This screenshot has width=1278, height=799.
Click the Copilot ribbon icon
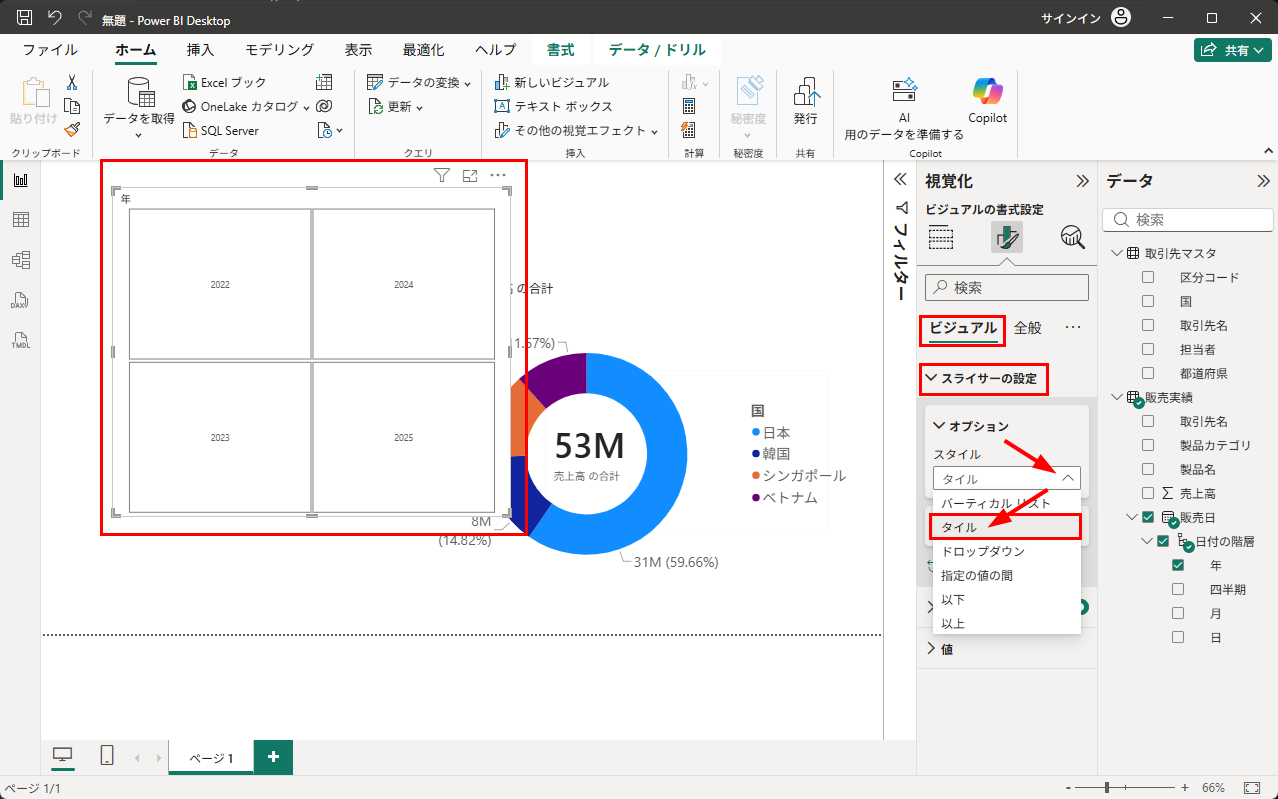tap(987, 100)
